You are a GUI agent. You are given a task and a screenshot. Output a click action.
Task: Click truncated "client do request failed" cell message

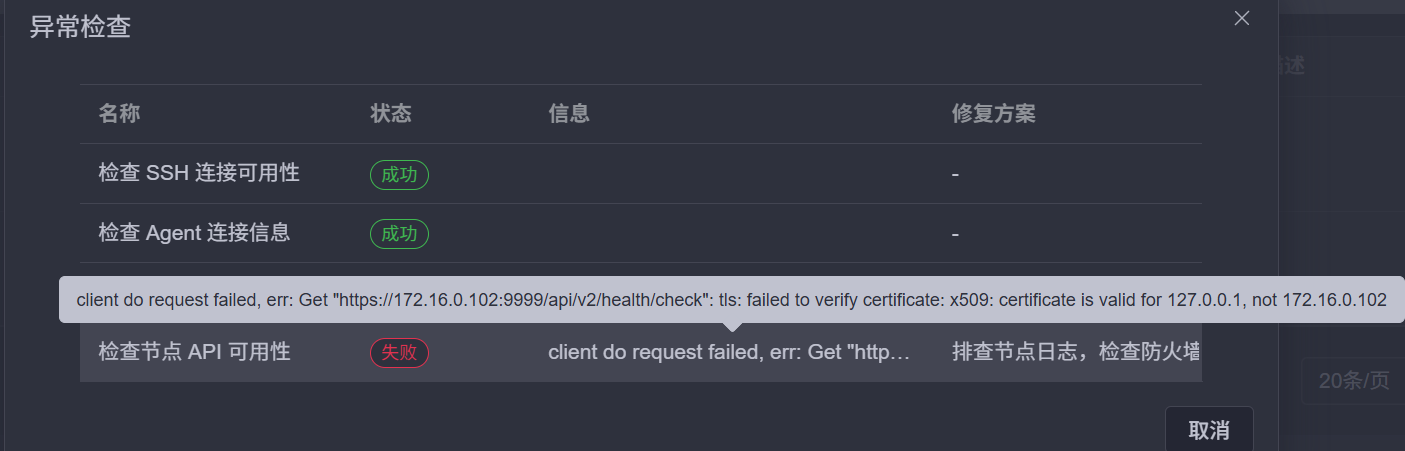coord(729,352)
